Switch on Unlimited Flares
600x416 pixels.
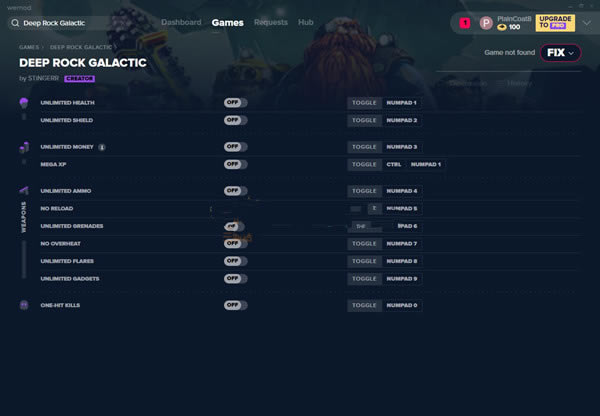point(235,261)
